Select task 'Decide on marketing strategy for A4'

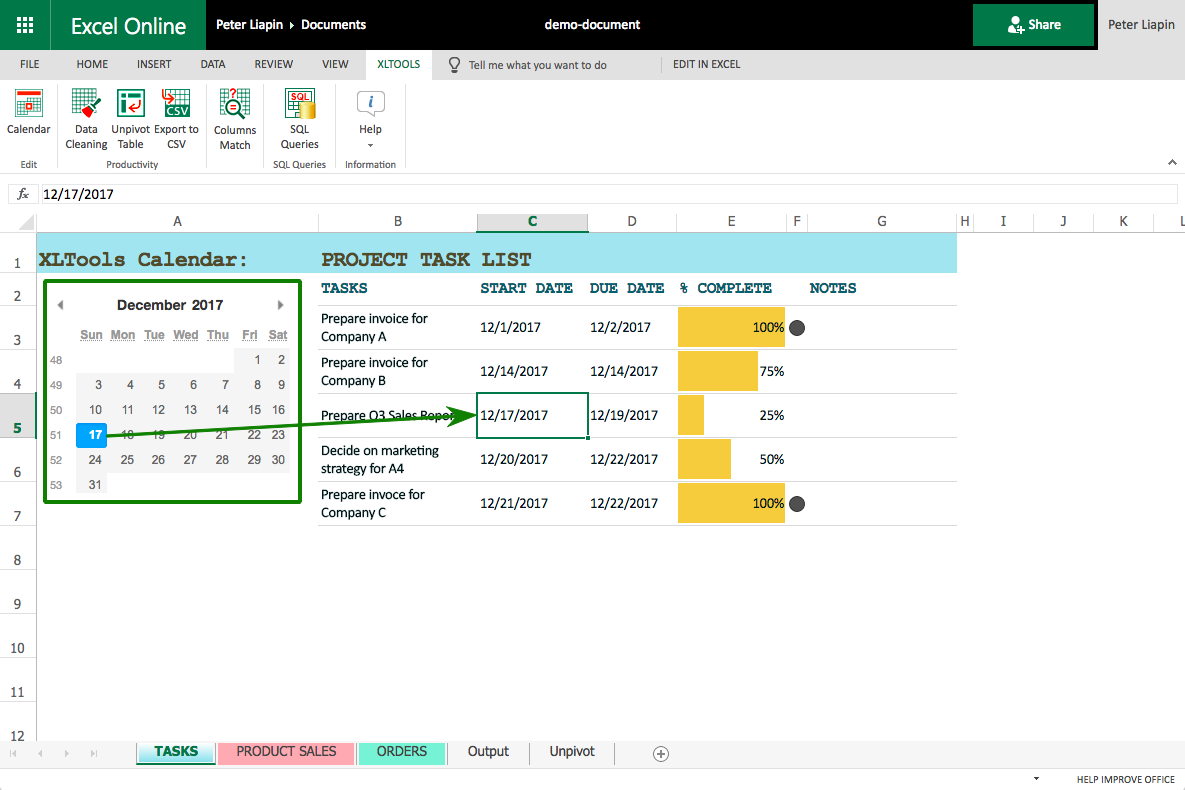pos(397,459)
